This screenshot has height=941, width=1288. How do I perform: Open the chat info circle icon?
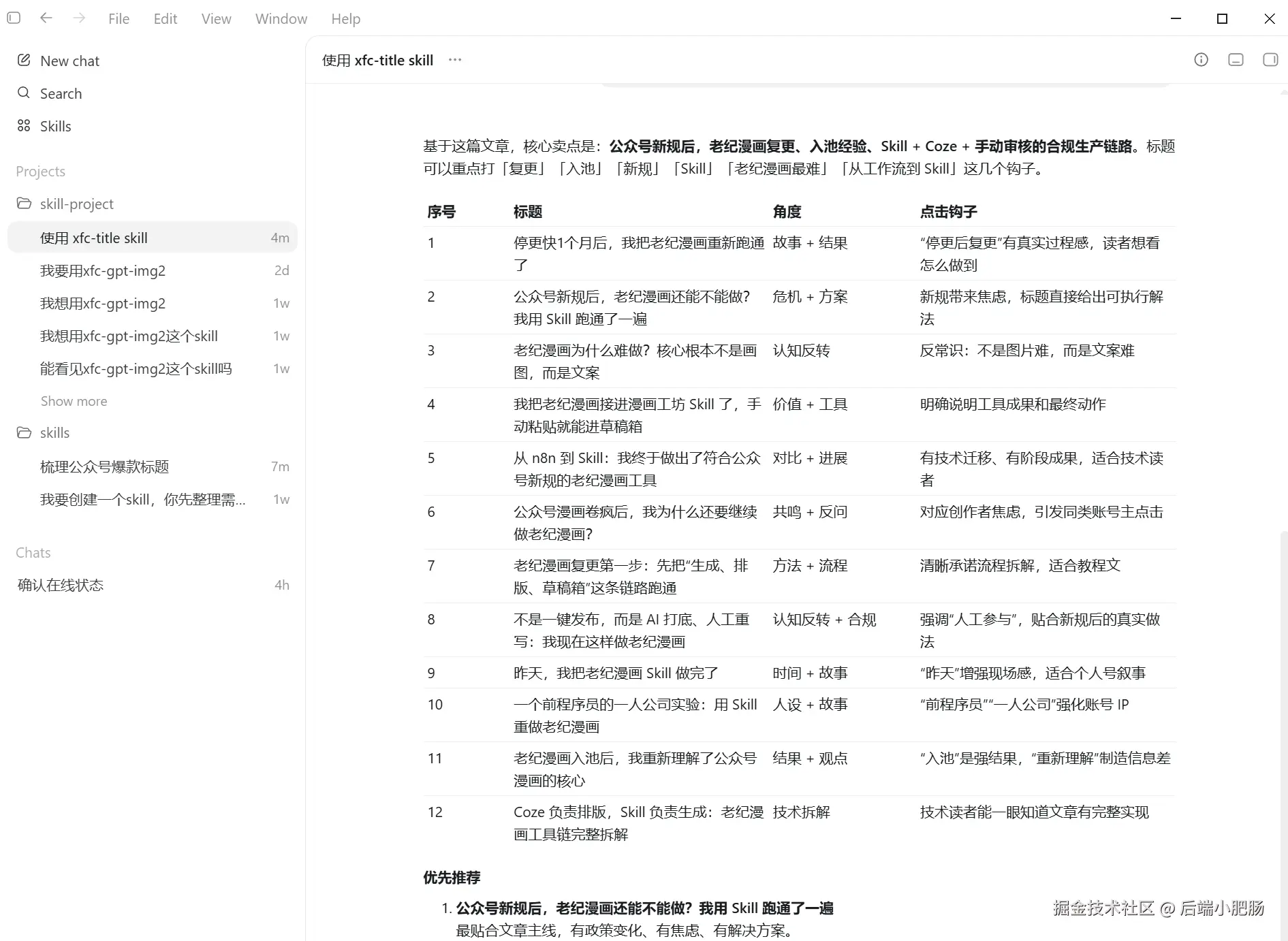(1201, 60)
